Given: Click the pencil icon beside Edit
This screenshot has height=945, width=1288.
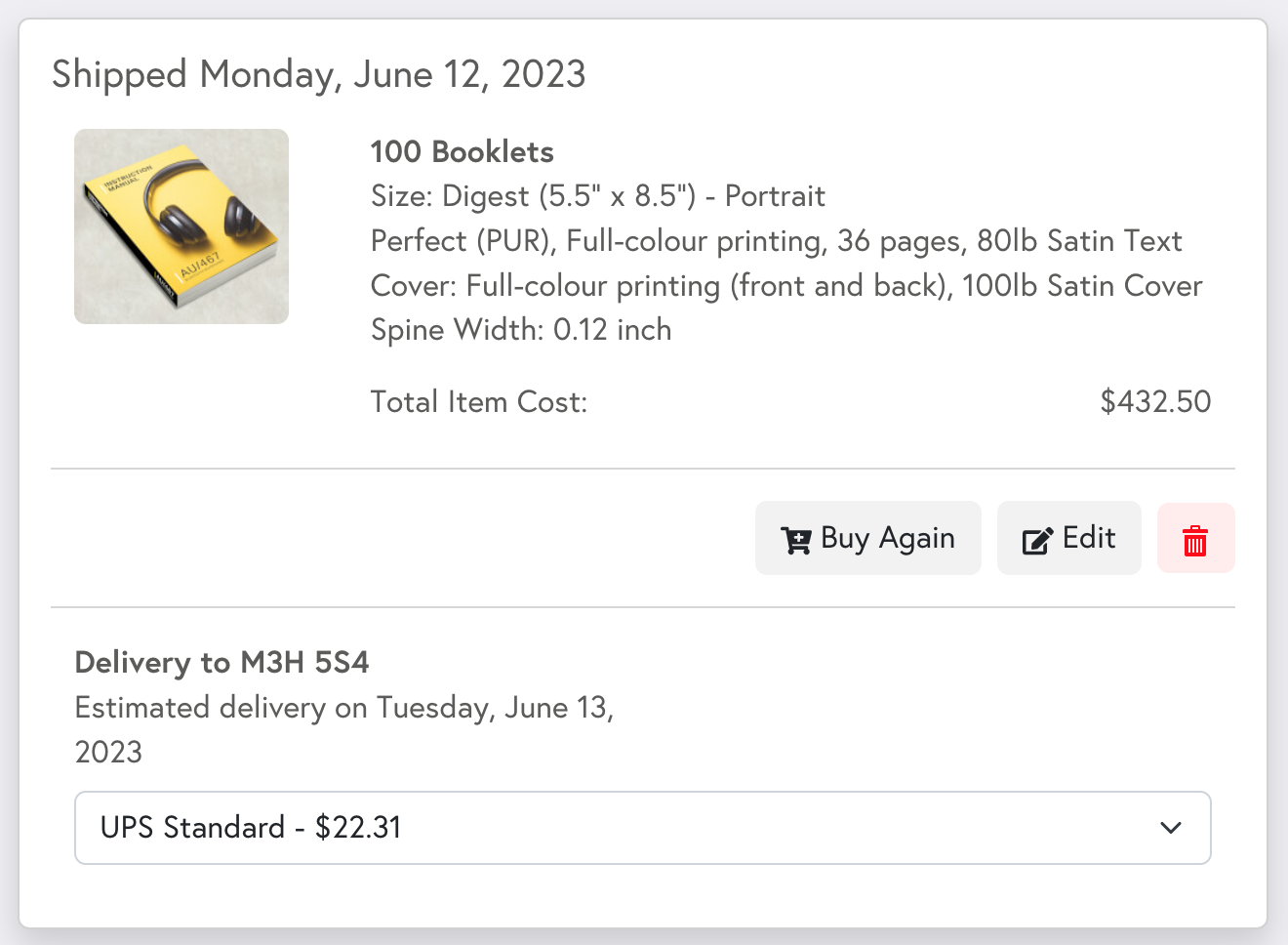Looking at the screenshot, I should 1036,540.
